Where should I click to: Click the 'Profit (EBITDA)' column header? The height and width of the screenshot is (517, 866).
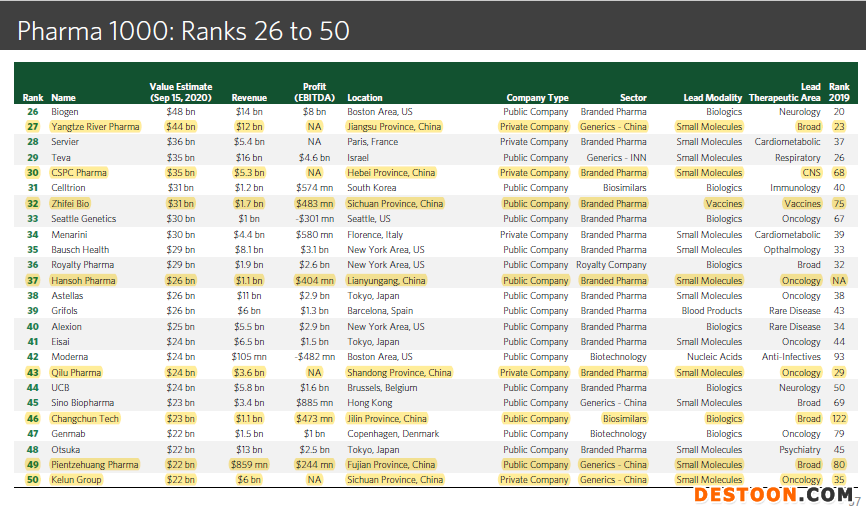click(x=314, y=92)
